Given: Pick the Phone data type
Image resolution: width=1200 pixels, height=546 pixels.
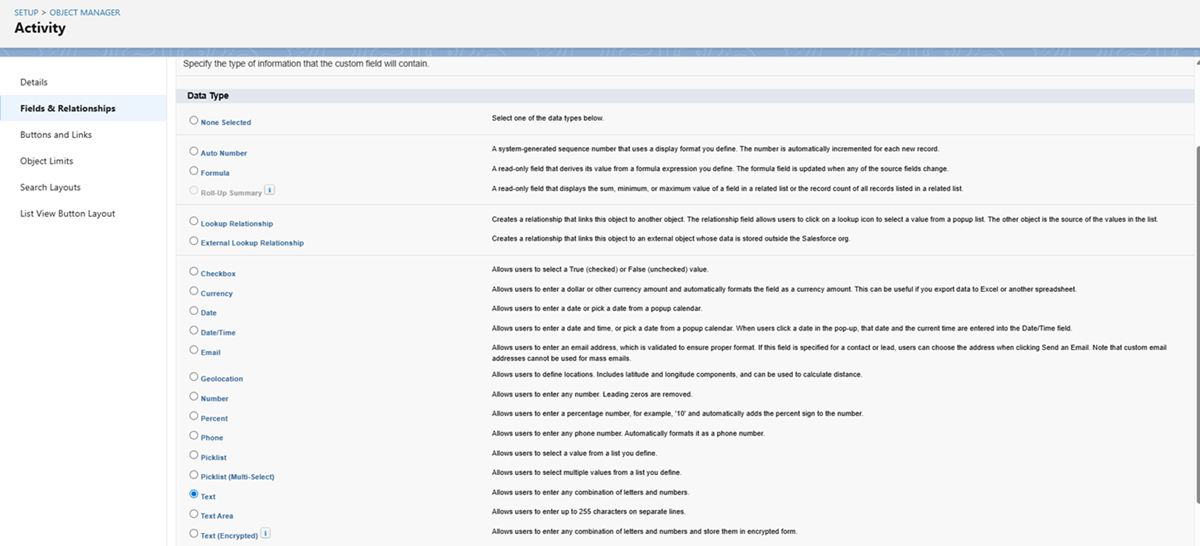Looking at the screenshot, I should click(194, 436).
